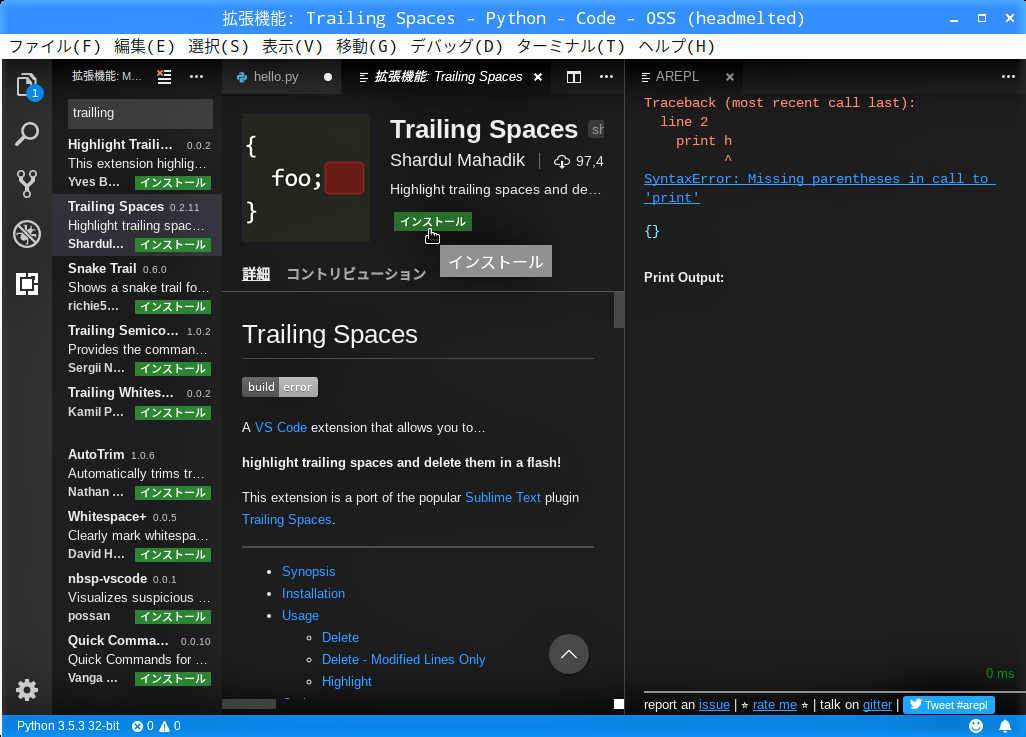Install the Trailing Whitespace extension by Kamil
Image resolution: width=1026 pixels, height=737 pixels.
[x=173, y=412]
